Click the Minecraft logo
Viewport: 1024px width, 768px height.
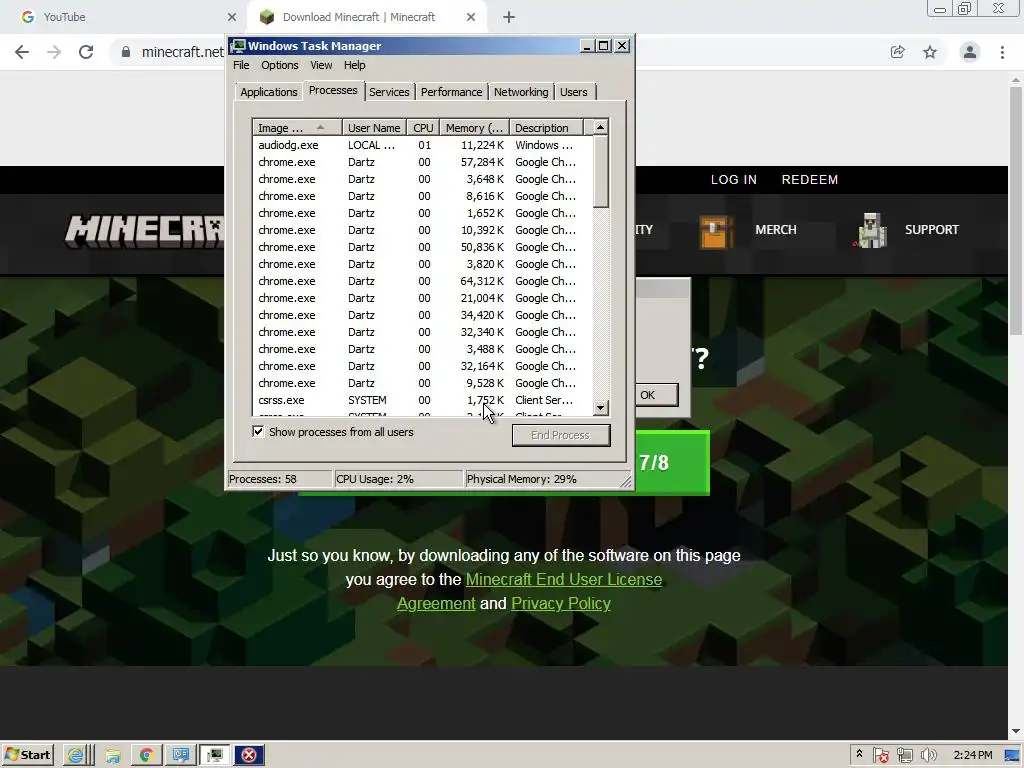click(x=144, y=231)
